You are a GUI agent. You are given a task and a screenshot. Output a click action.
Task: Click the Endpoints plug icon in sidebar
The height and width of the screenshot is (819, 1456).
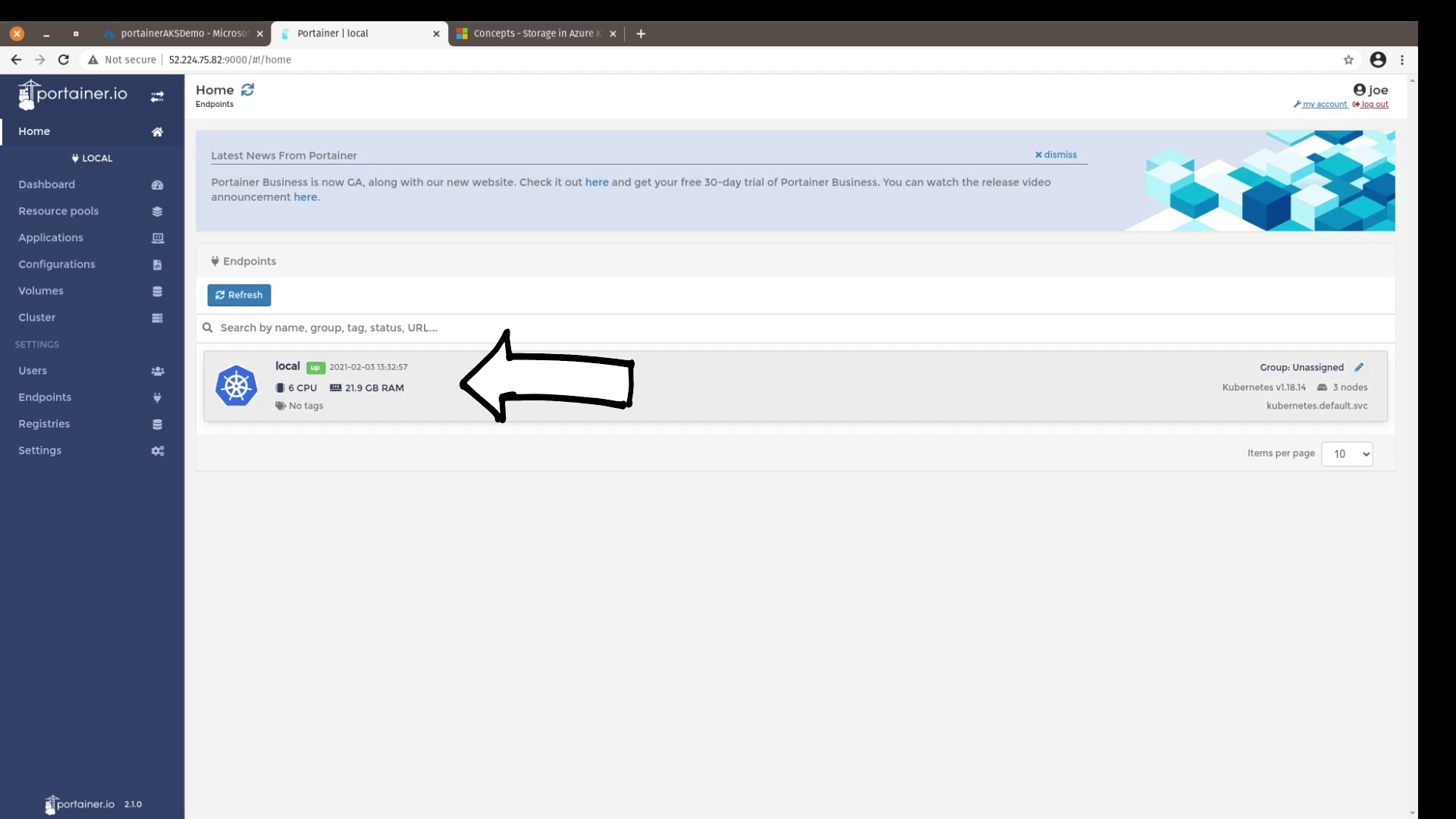pos(157,397)
